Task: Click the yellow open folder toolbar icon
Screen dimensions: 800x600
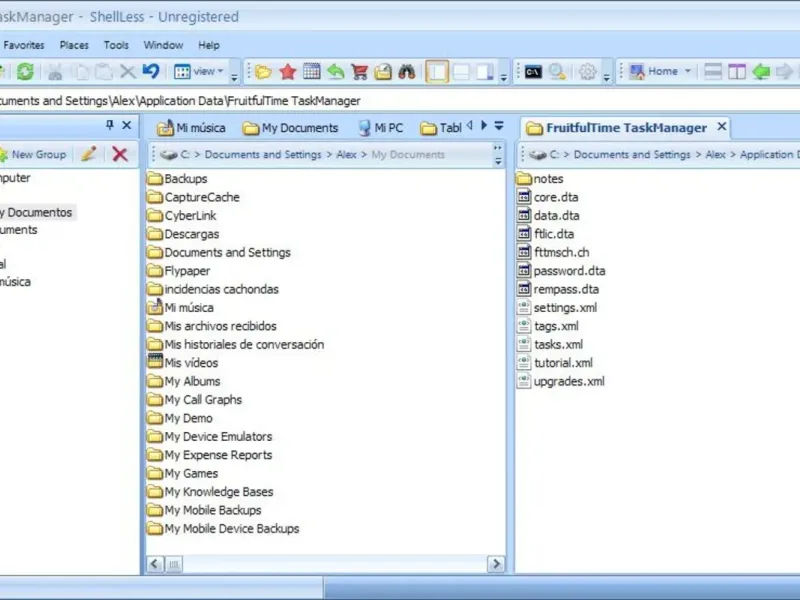Action: [263, 71]
